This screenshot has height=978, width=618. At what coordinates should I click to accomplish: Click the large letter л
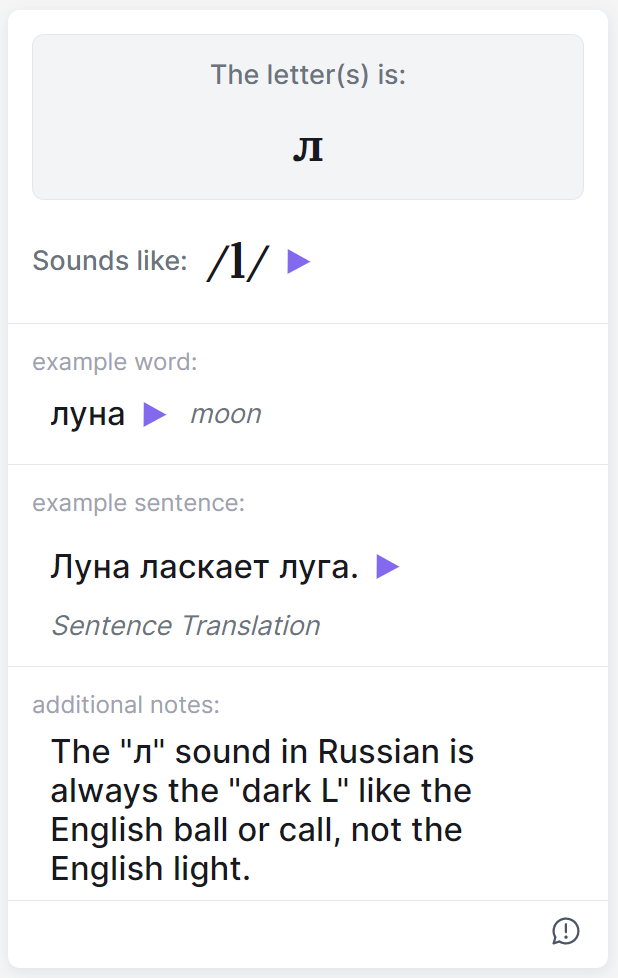[308, 150]
